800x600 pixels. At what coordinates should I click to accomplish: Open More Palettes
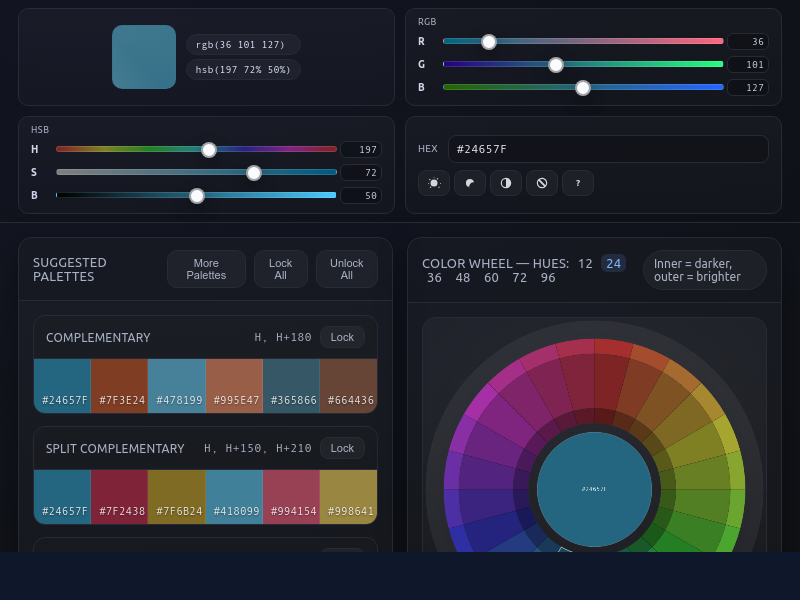tap(206, 268)
